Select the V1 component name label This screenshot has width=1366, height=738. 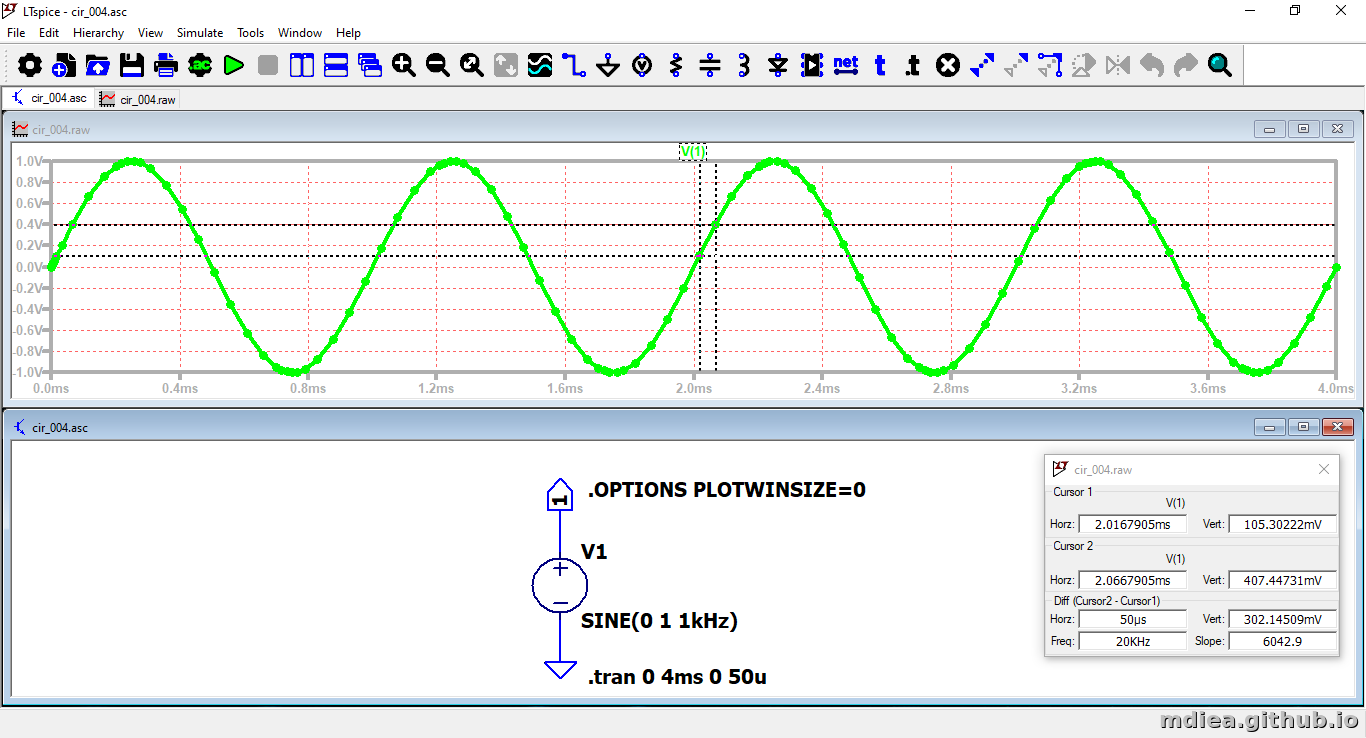tap(594, 552)
